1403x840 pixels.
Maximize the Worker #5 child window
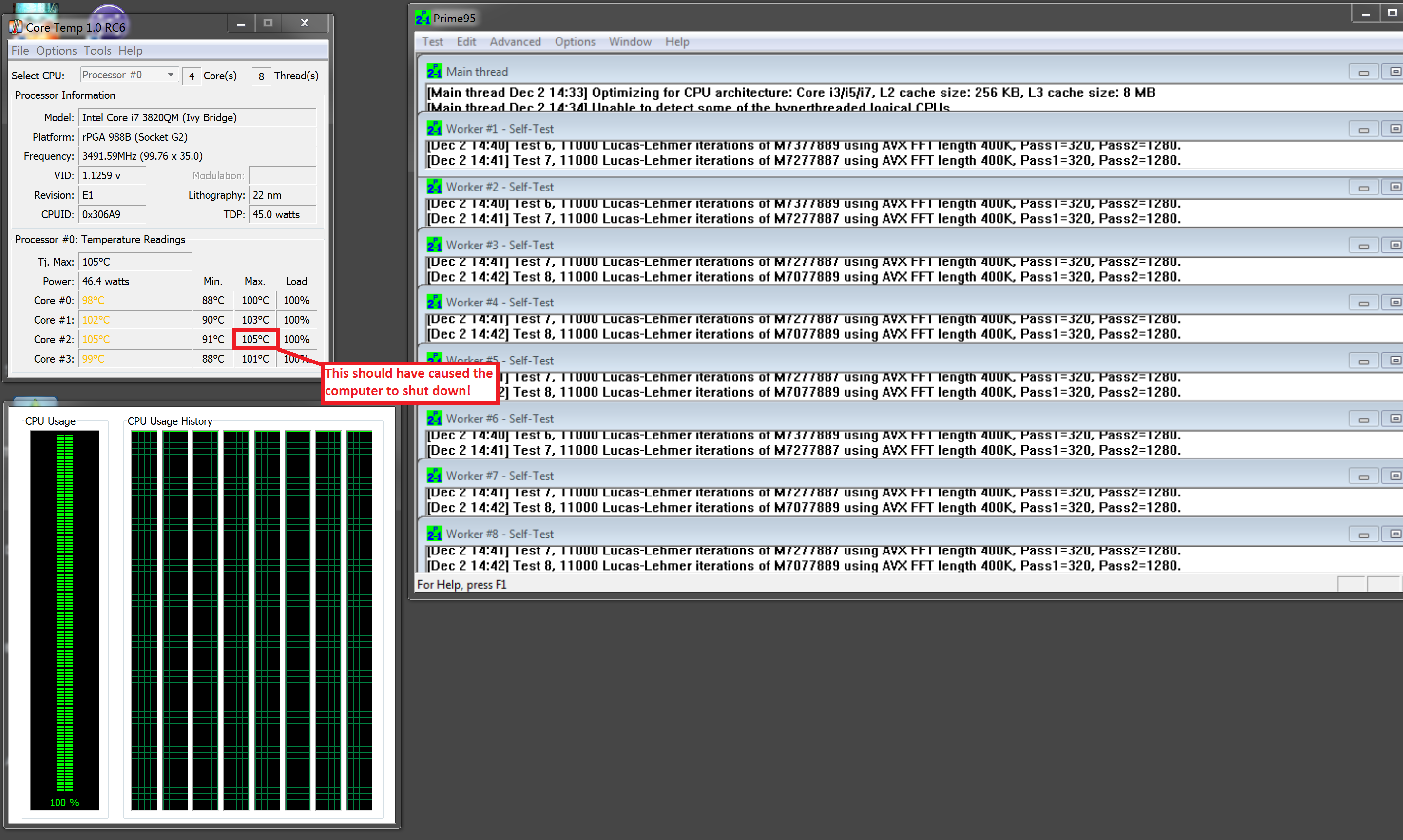(x=1392, y=361)
